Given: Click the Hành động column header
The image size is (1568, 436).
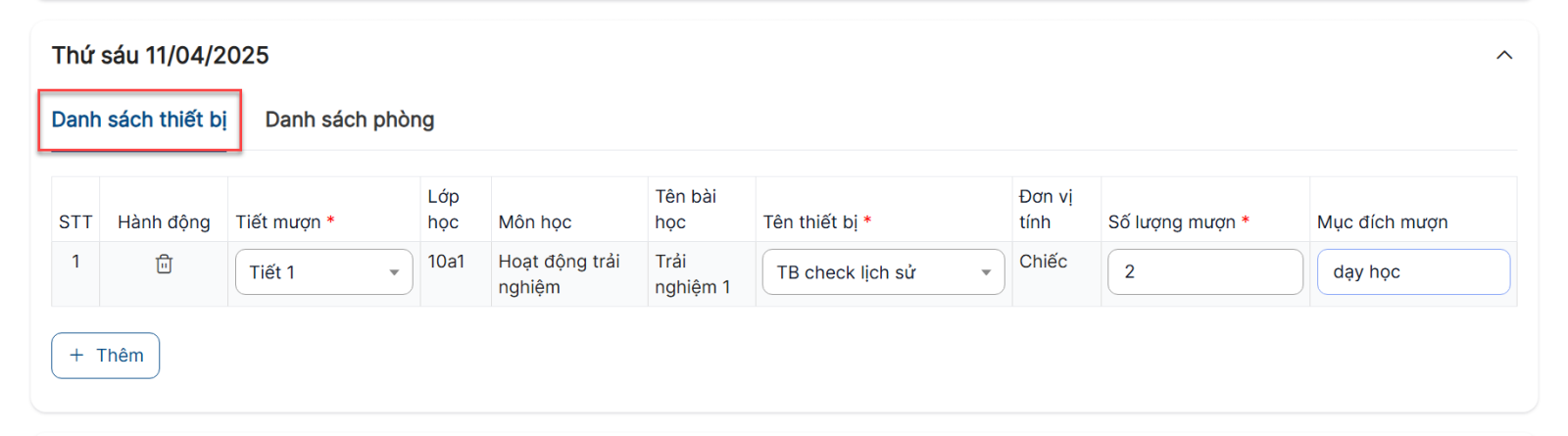Looking at the screenshot, I should pyautogui.click(x=164, y=222).
